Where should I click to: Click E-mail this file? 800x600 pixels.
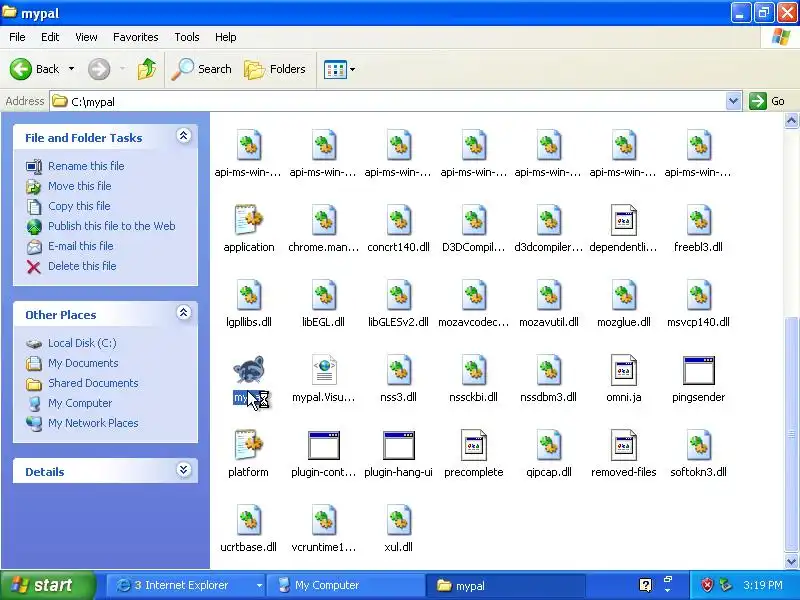click(x=81, y=245)
